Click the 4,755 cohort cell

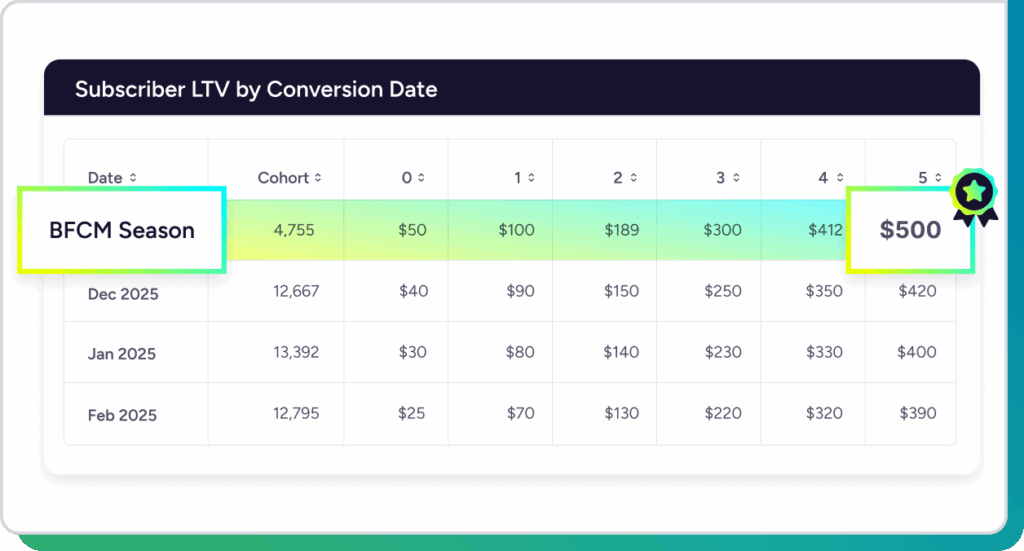pos(294,230)
